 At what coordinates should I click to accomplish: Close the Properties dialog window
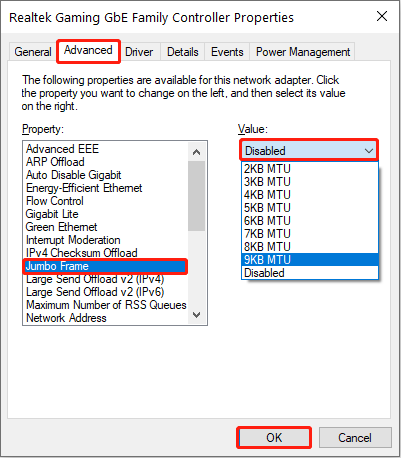pyautogui.click(x=382, y=16)
